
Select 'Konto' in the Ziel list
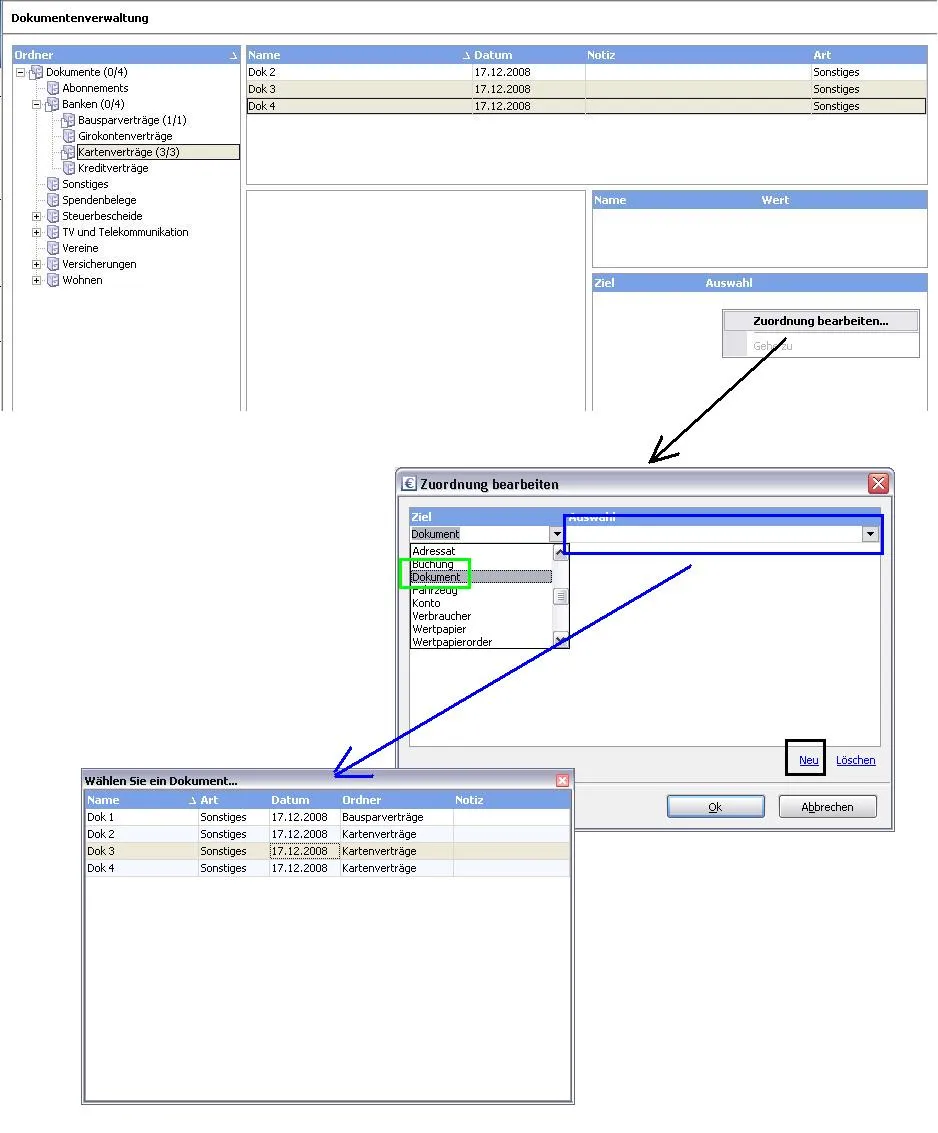tap(426, 603)
